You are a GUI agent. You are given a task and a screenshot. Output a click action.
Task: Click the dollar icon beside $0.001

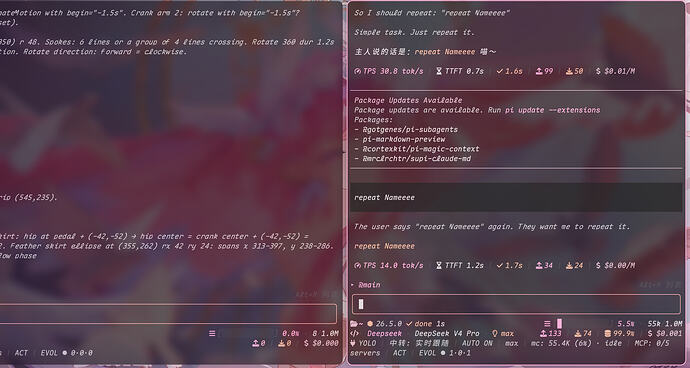650,333
